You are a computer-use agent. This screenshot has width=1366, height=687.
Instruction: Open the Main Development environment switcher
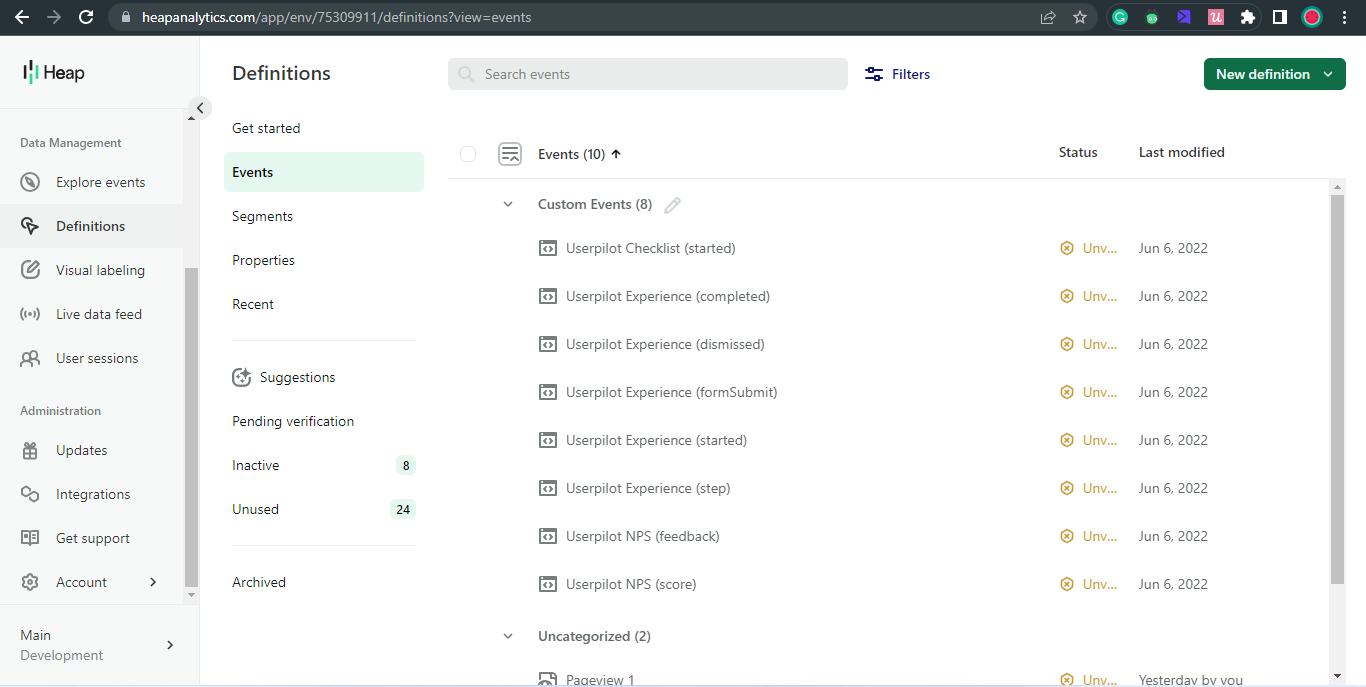coord(98,645)
